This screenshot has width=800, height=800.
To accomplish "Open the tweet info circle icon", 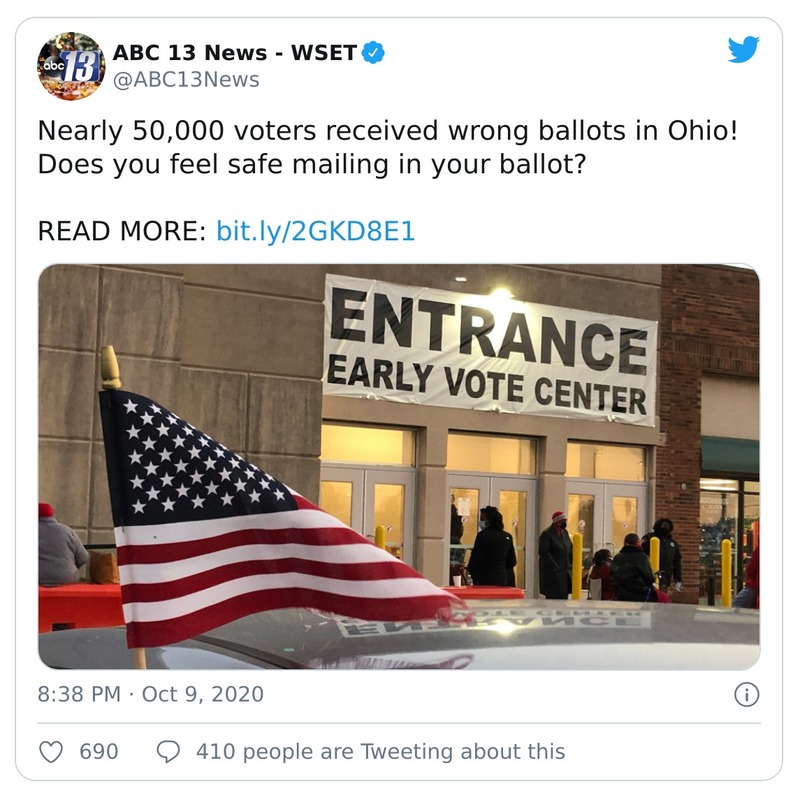I will [746, 695].
